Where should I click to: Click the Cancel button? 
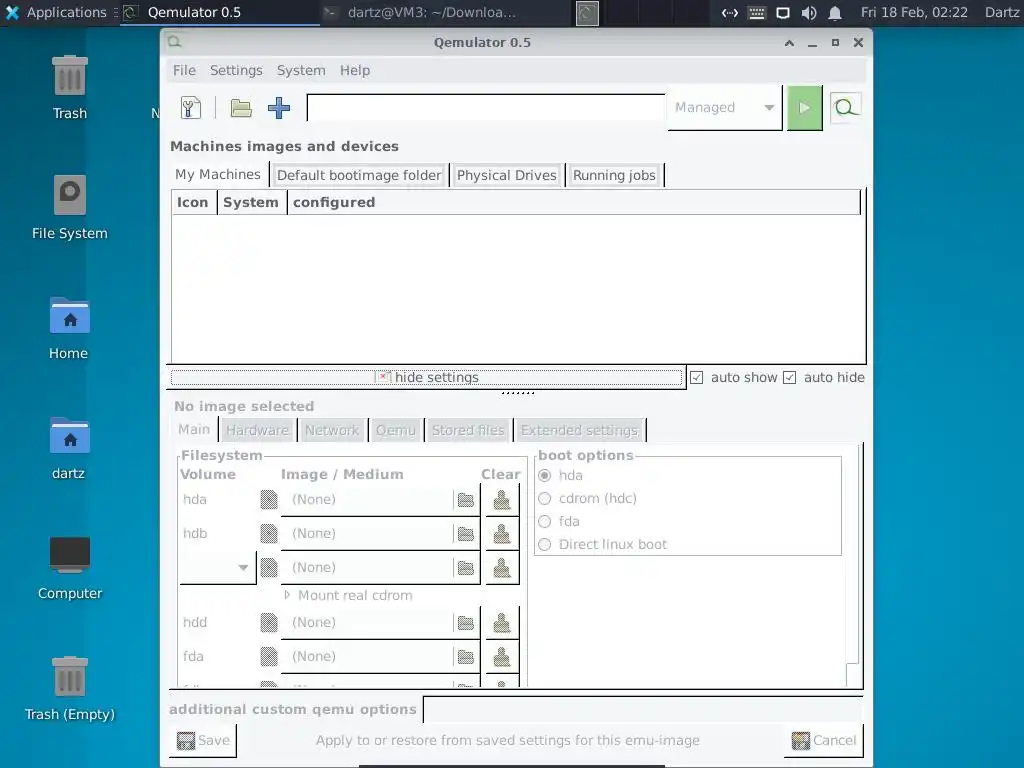pos(824,741)
